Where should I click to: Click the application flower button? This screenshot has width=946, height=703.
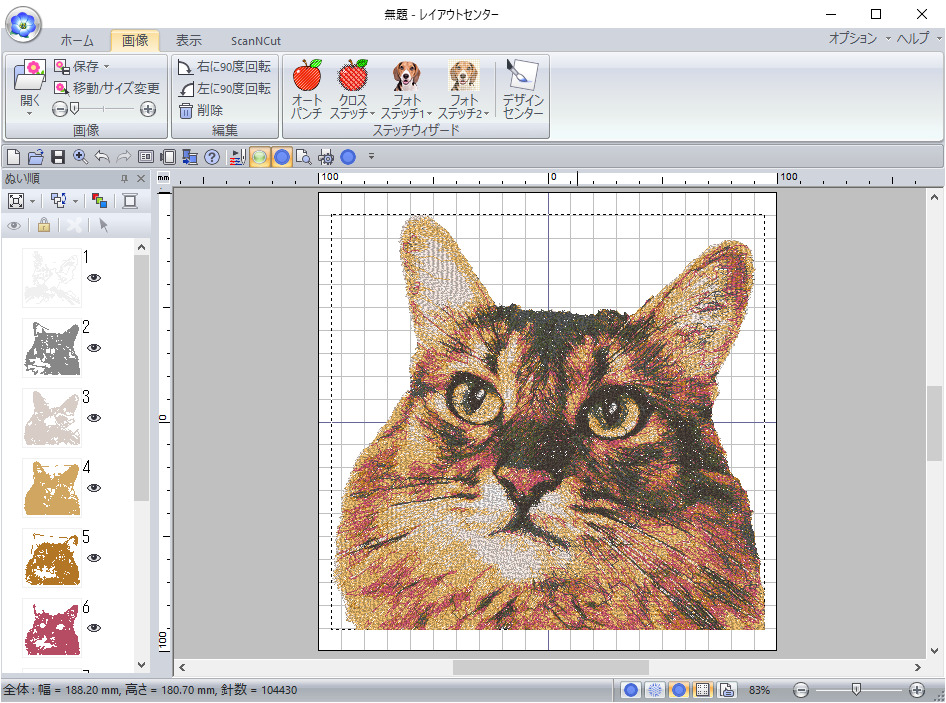(23, 24)
